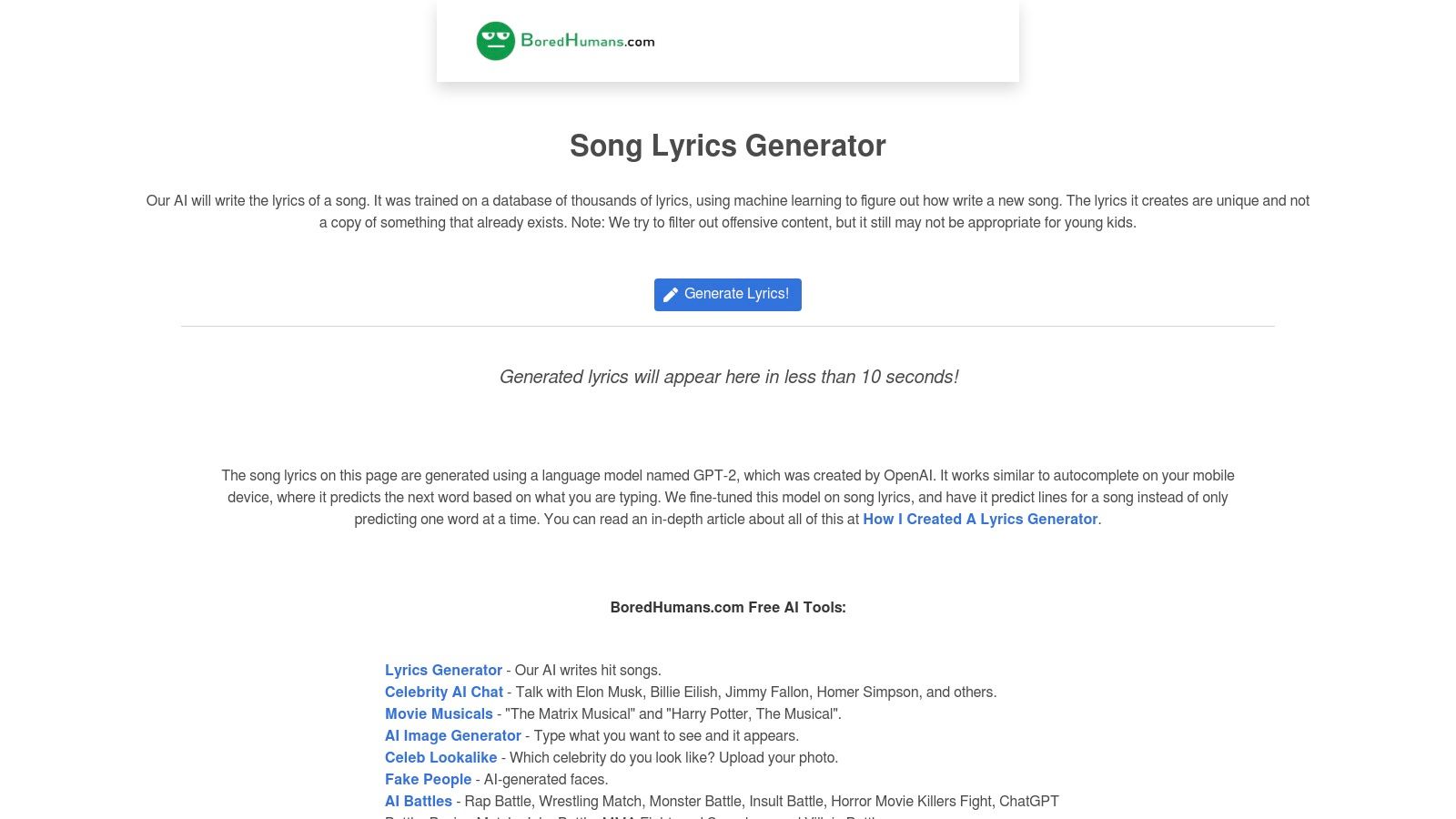
Task: Click the BoredHumans.com Free AI Tools heading
Action: point(727,607)
